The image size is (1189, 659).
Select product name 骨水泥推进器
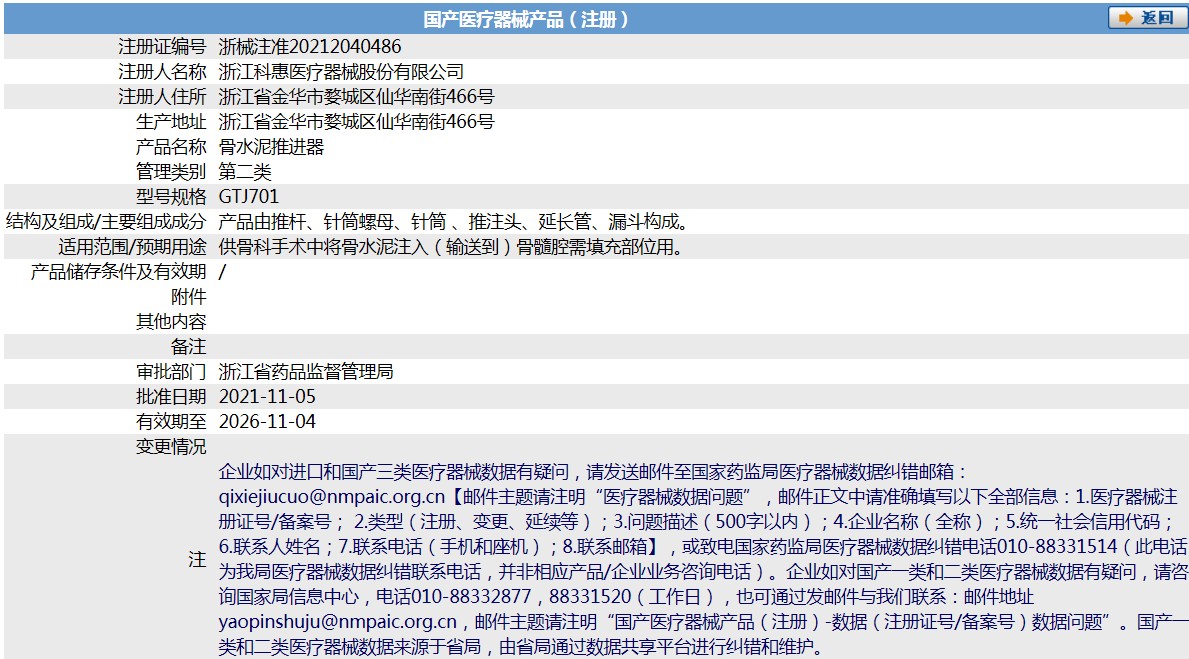271,147
